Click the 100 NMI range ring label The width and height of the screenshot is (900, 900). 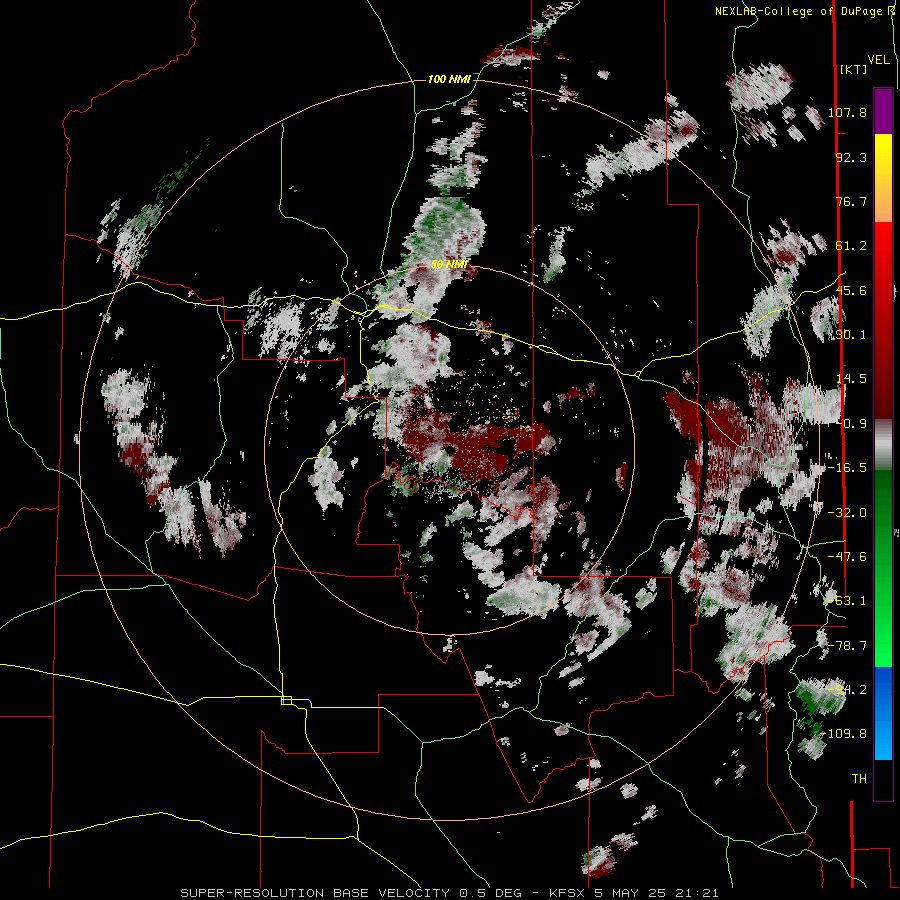click(449, 79)
